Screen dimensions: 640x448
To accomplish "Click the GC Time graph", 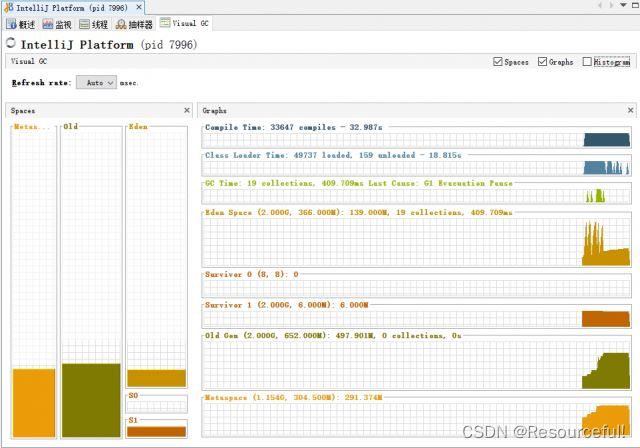I will (416, 196).
